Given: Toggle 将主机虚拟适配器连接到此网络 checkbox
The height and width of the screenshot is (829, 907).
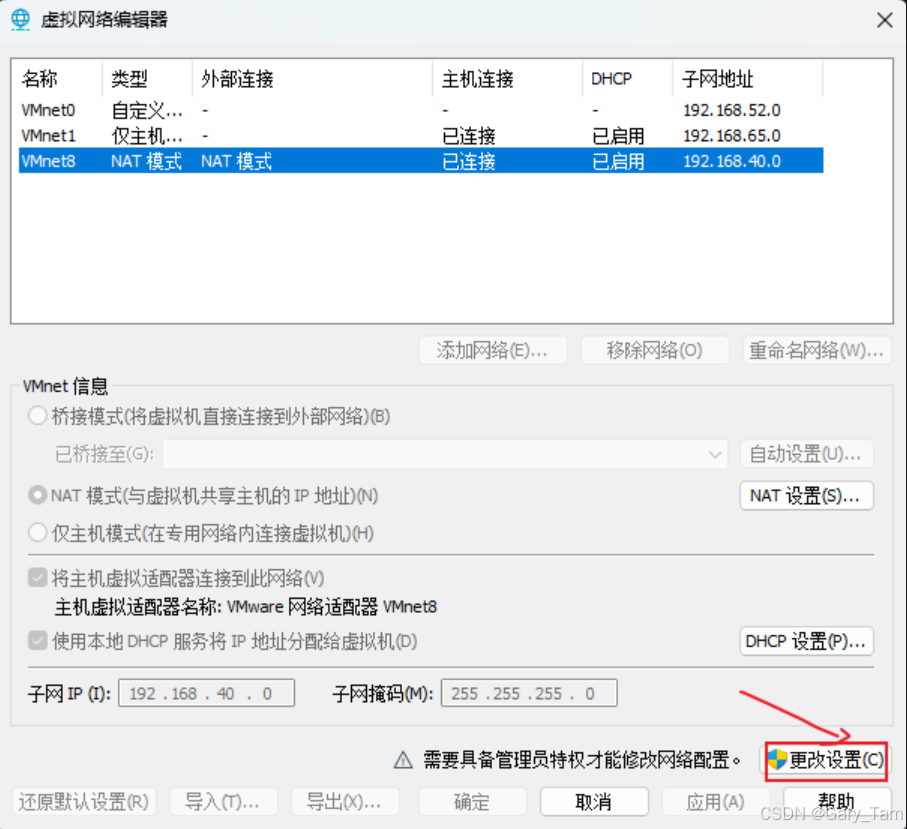Looking at the screenshot, I should point(38,577).
